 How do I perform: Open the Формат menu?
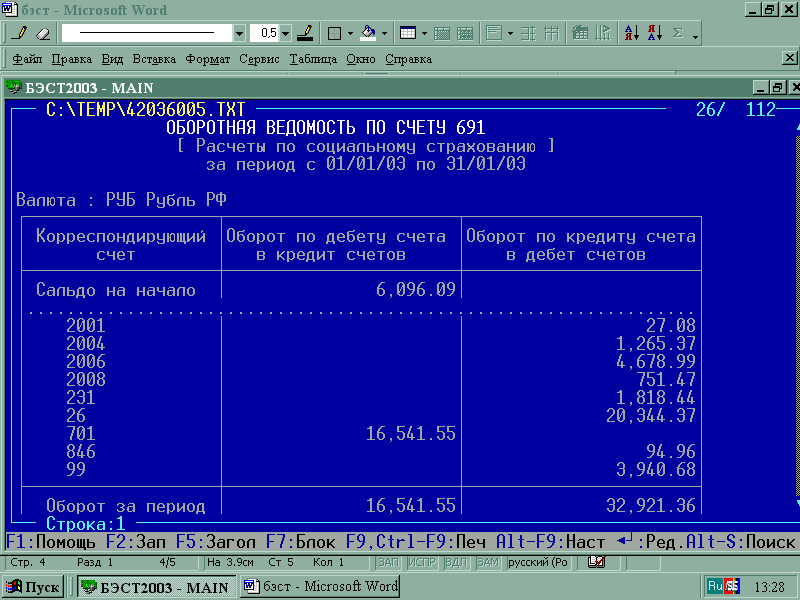(208, 59)
